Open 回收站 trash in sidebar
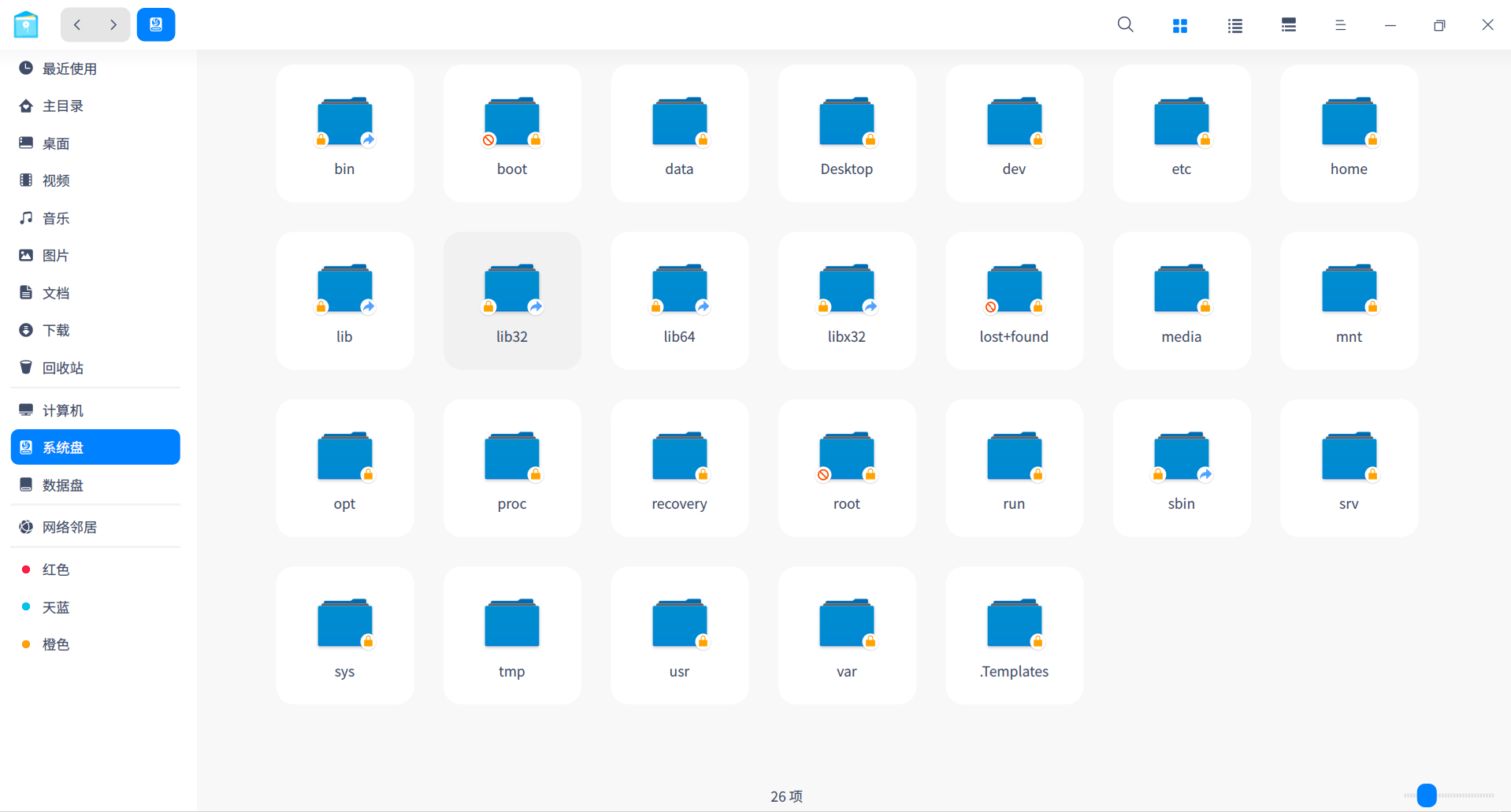 tap(62, 368)
